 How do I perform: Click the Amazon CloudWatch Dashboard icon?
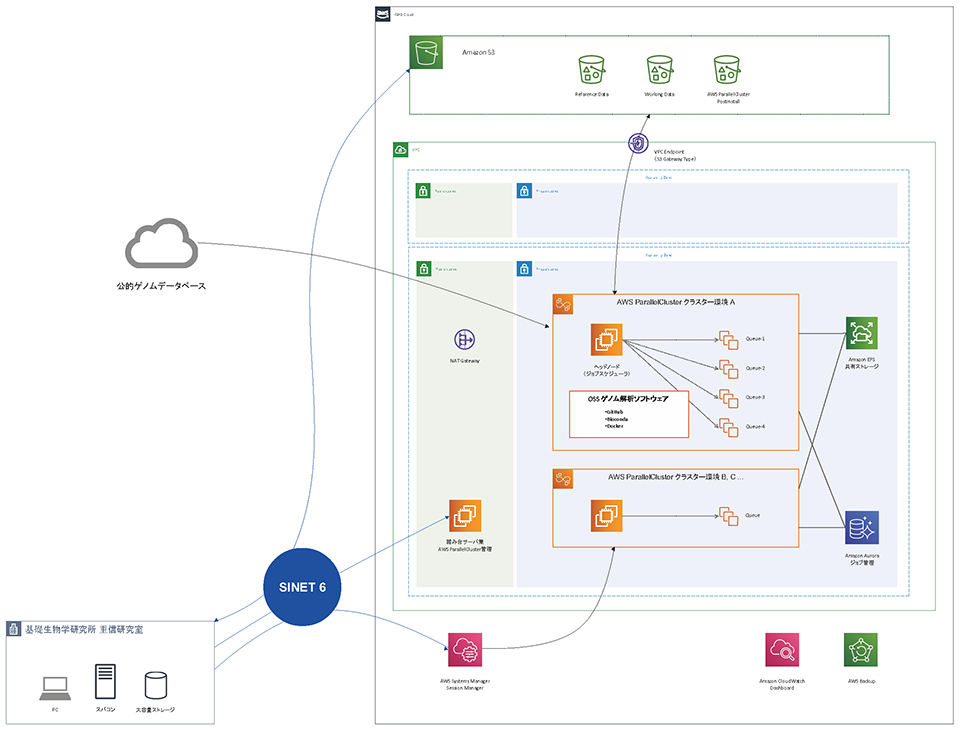pyautogui.click(x=781, y=651)
